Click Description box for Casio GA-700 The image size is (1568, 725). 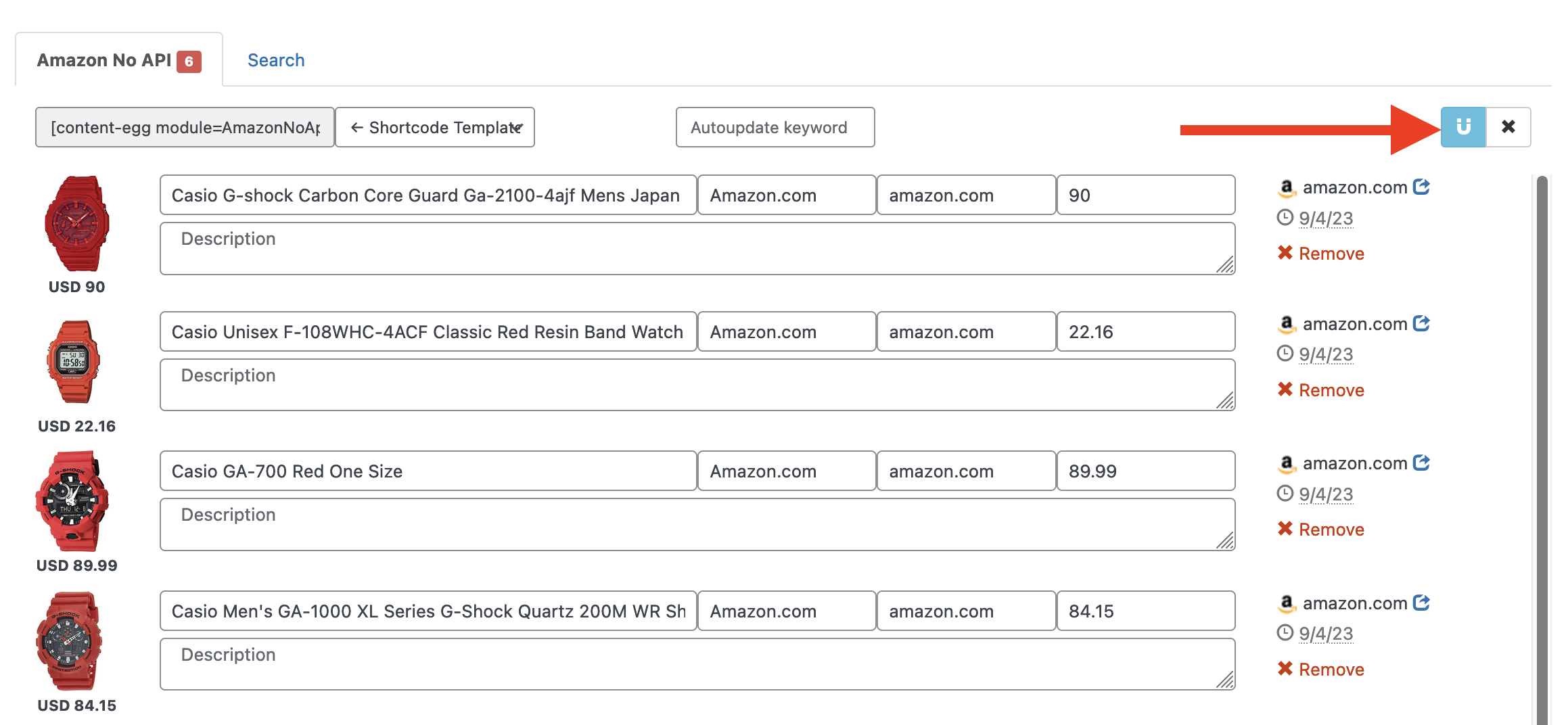pyautogui.click(x=697, y=524)
